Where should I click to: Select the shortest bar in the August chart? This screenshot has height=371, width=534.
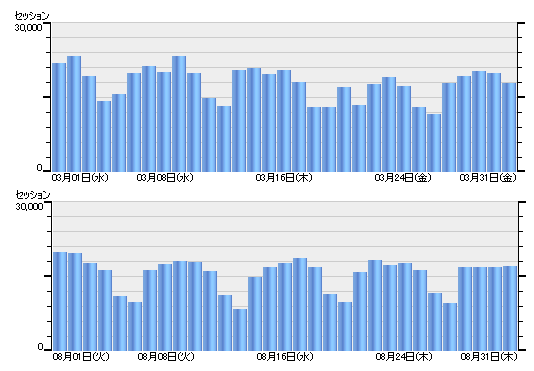pyautogui.click(x=240, y=330)
